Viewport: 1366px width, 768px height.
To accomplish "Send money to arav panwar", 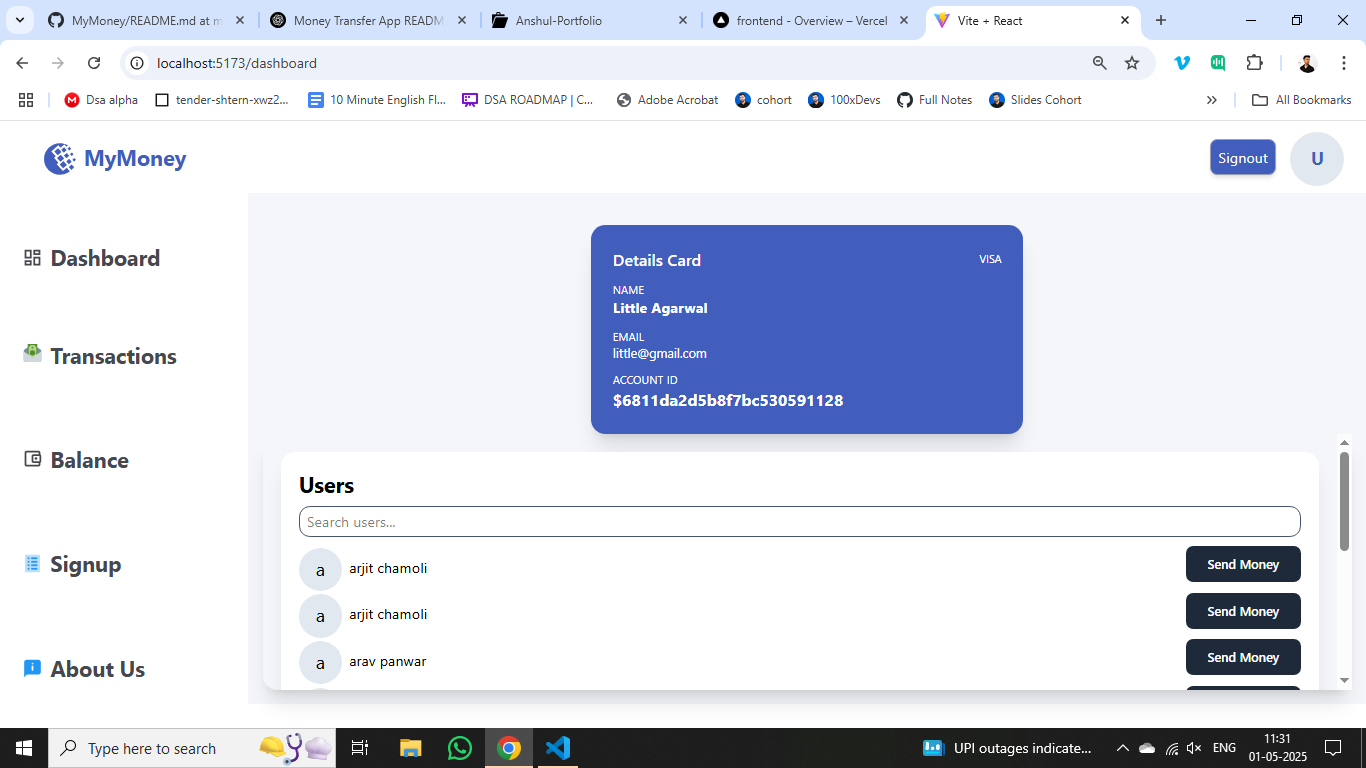I will coord(1242,657).
